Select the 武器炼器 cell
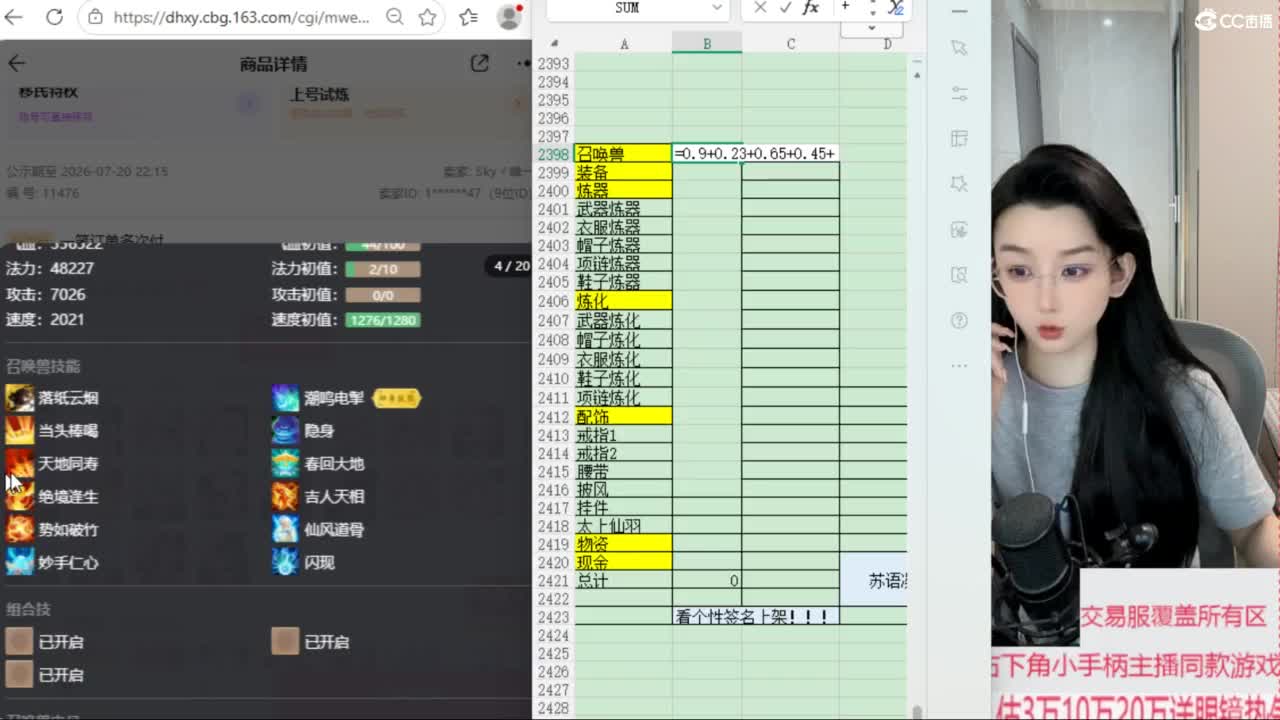 [623, 209]
